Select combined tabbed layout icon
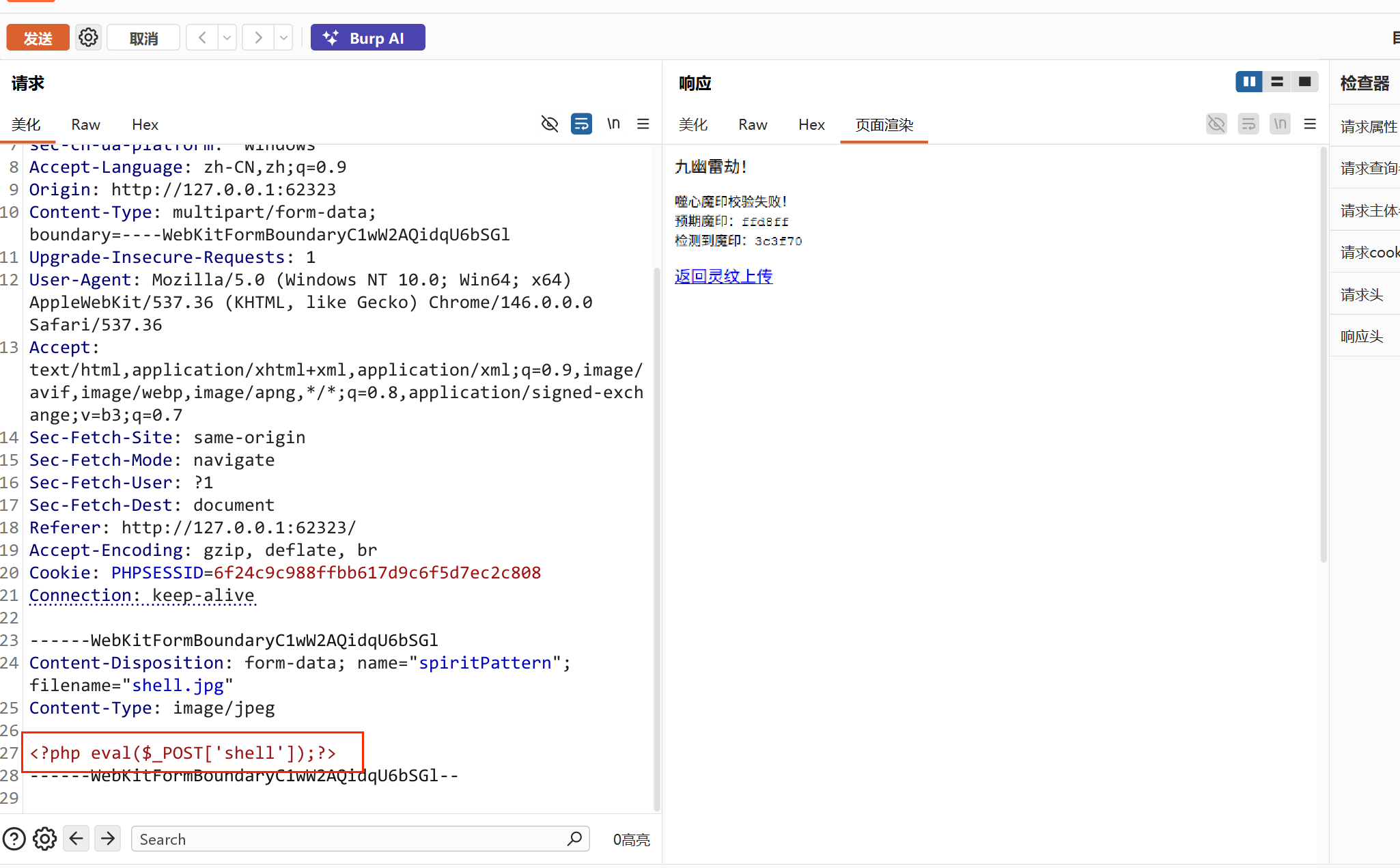 point(1304,82)
